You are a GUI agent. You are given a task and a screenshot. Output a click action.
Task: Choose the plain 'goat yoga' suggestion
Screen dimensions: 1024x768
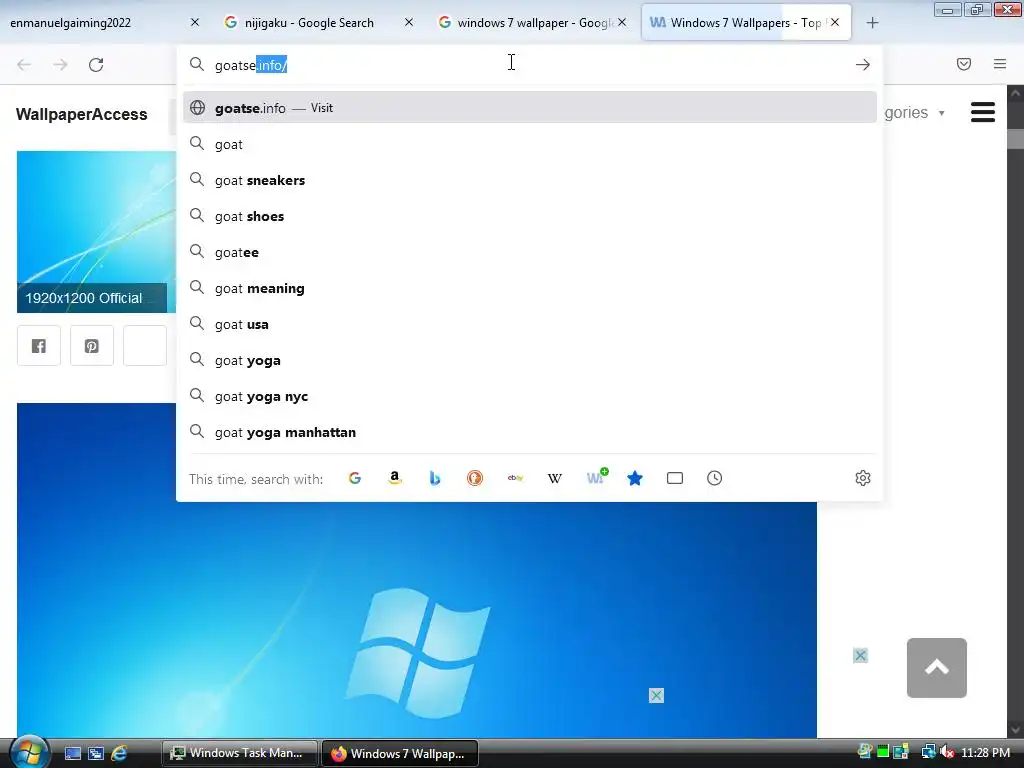pos(530,360)
